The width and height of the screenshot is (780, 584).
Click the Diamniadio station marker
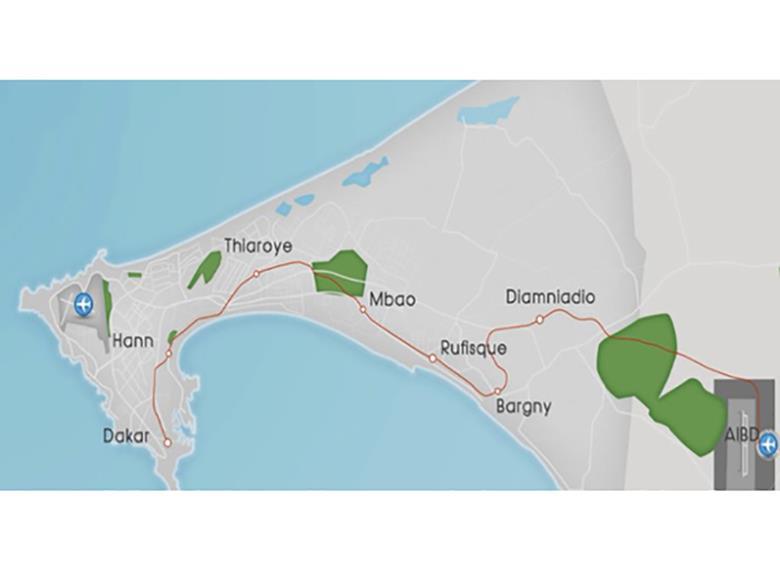[539, 319]
